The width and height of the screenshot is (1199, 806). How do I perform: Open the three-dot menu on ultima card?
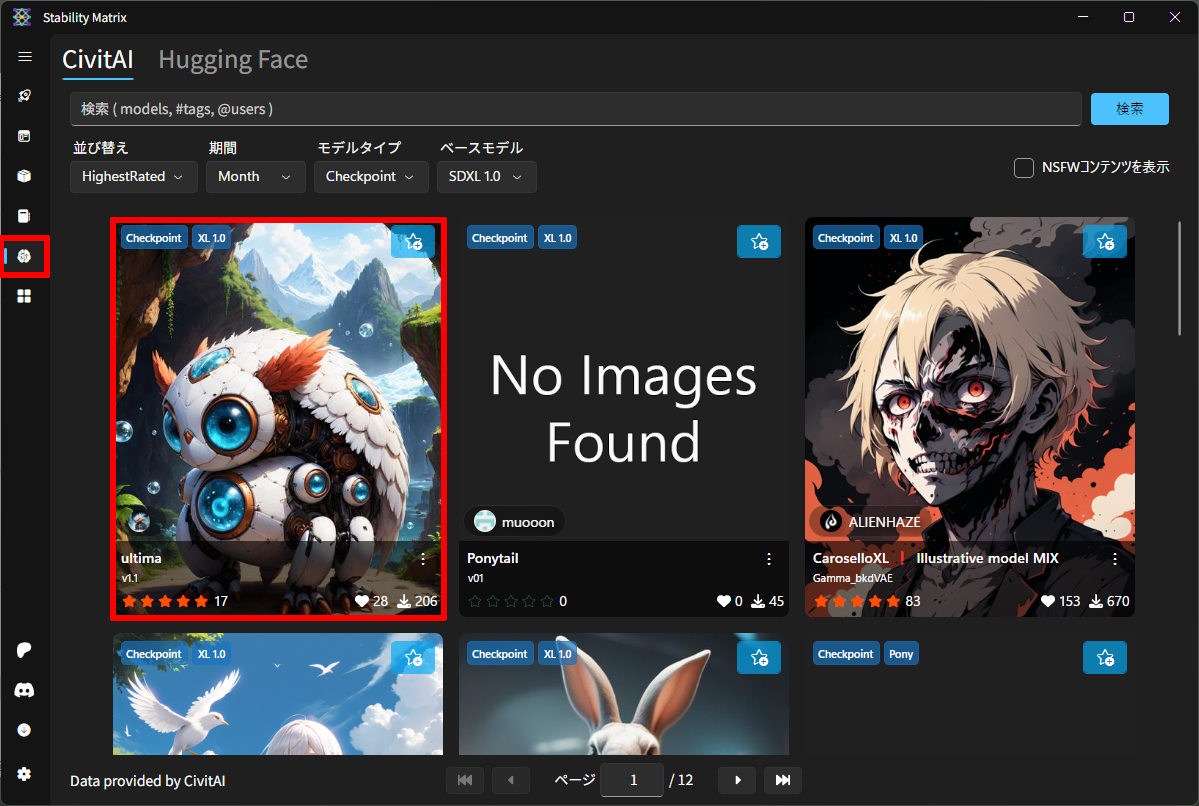point(423,560)
